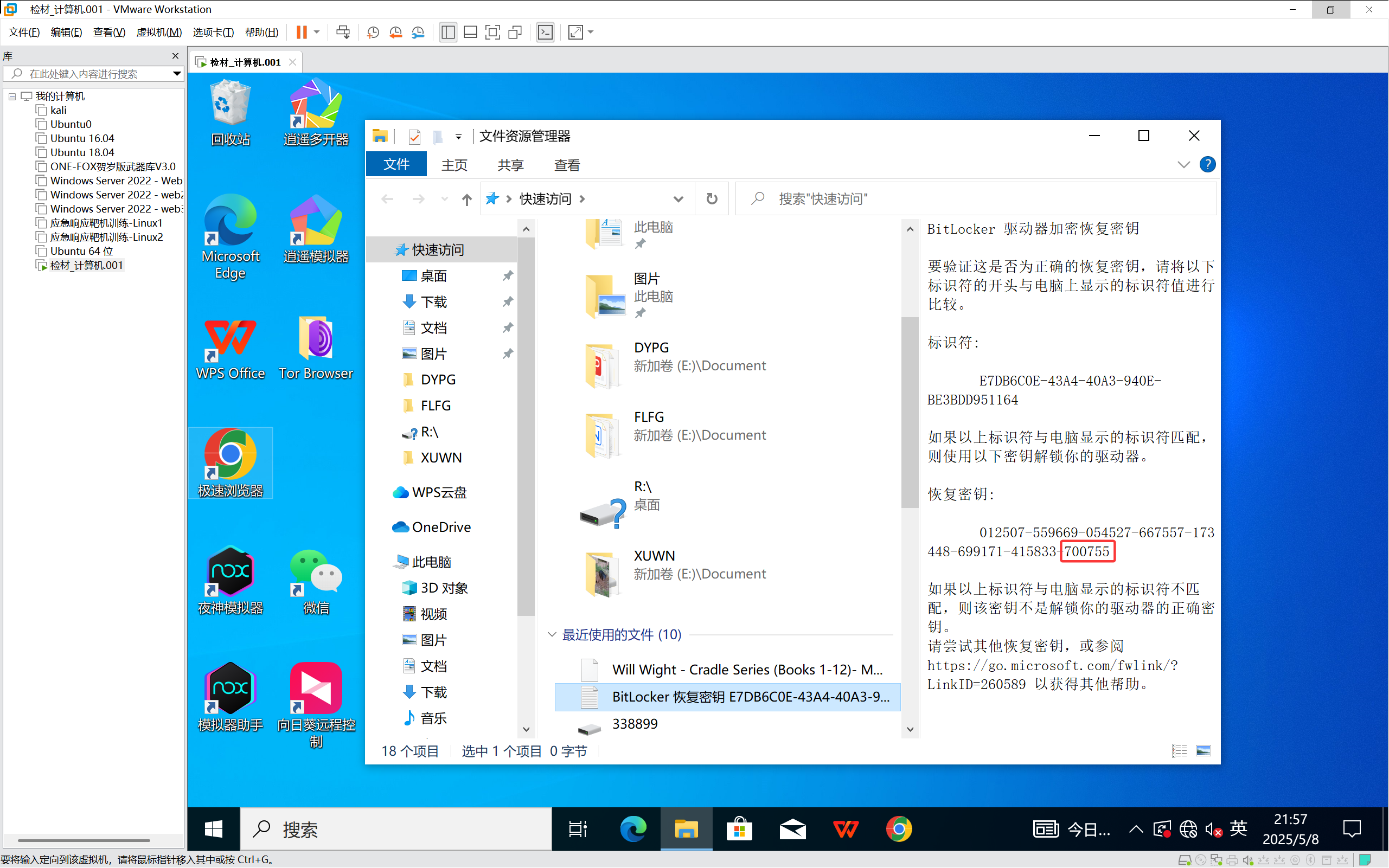Click the 搜索"快速访问" search field
This screenshot has width=1389, height=868.
click(x=976, y=198)
